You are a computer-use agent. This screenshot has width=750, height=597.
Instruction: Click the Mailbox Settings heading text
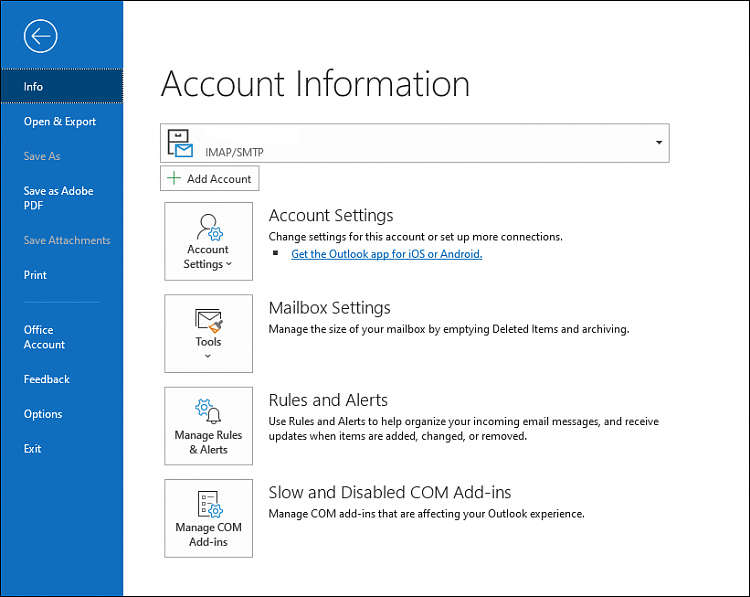click(x=330, y=308)
